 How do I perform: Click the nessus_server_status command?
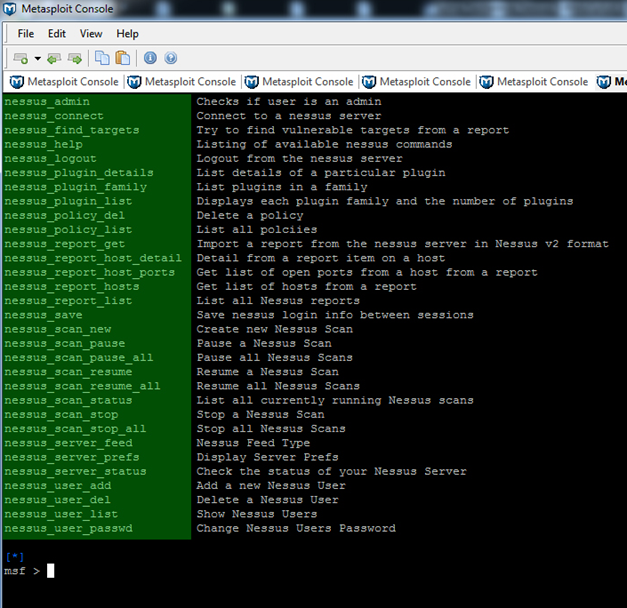pos(76,471)
